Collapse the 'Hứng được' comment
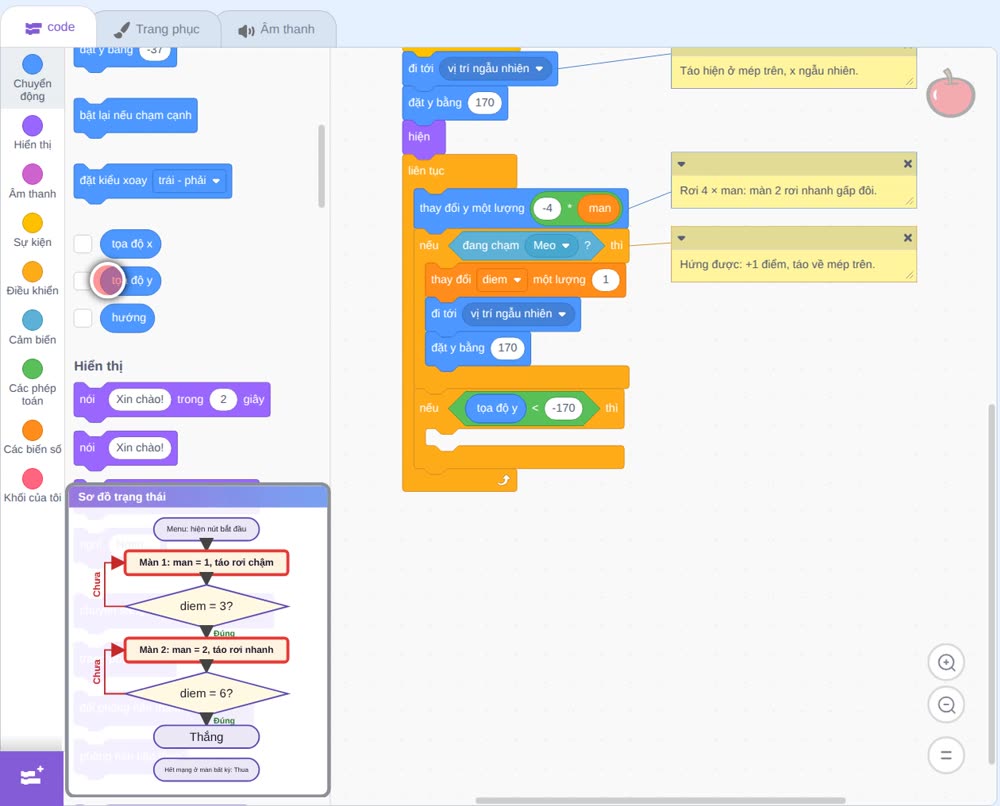The width and height of the screenshot is (1000, 806). pyautogui.click(x=681, y=238)
